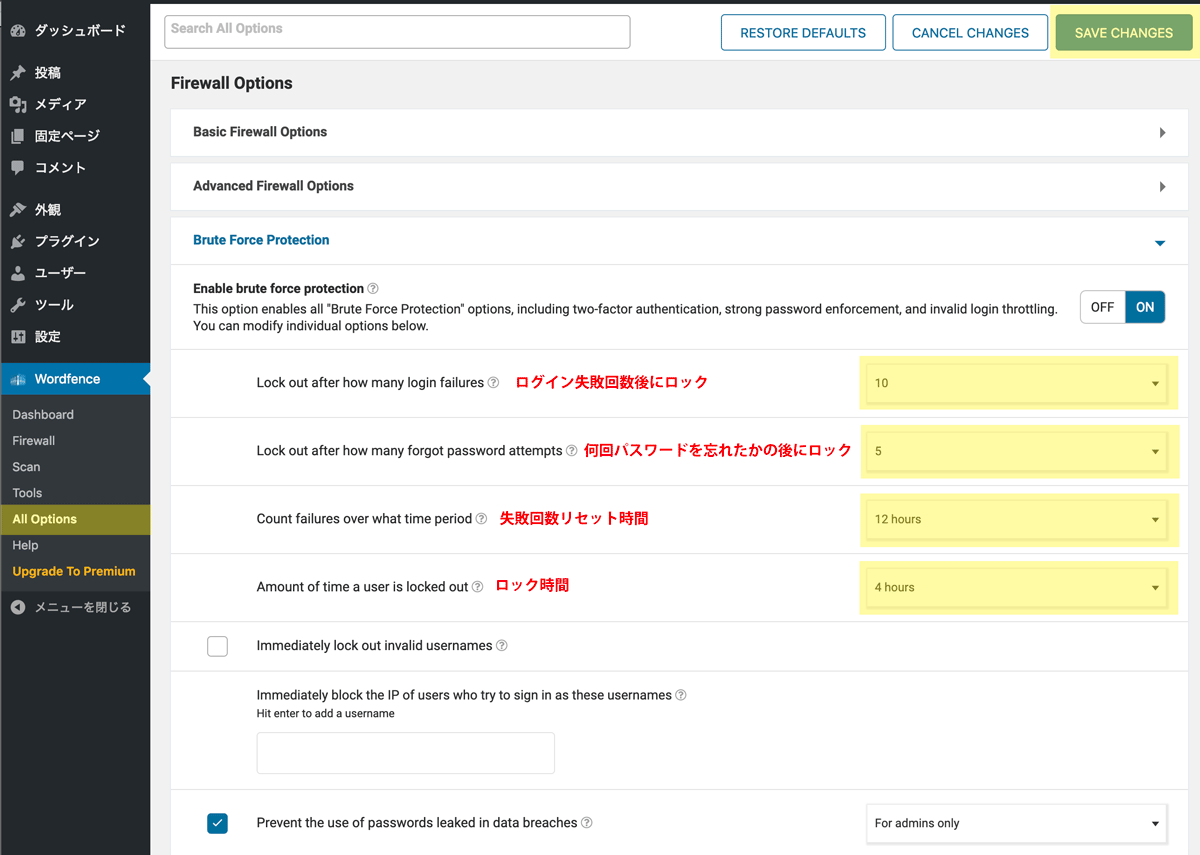Click the pin icon for 投稿
This screenshot has height=855, width=1200.
click(18, 73)
